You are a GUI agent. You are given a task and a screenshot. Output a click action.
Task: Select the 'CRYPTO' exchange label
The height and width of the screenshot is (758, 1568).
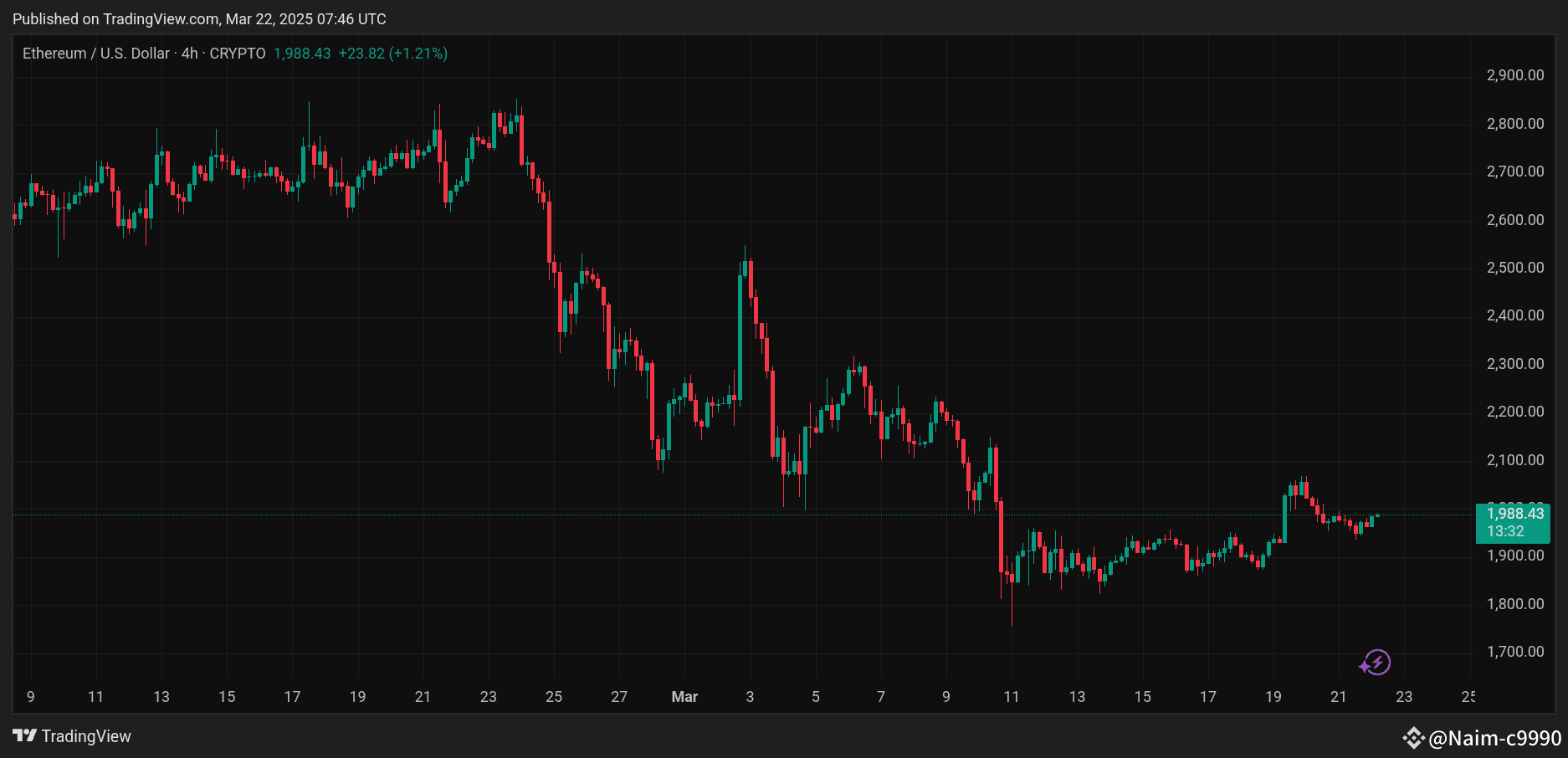click(x=238, y=53)
